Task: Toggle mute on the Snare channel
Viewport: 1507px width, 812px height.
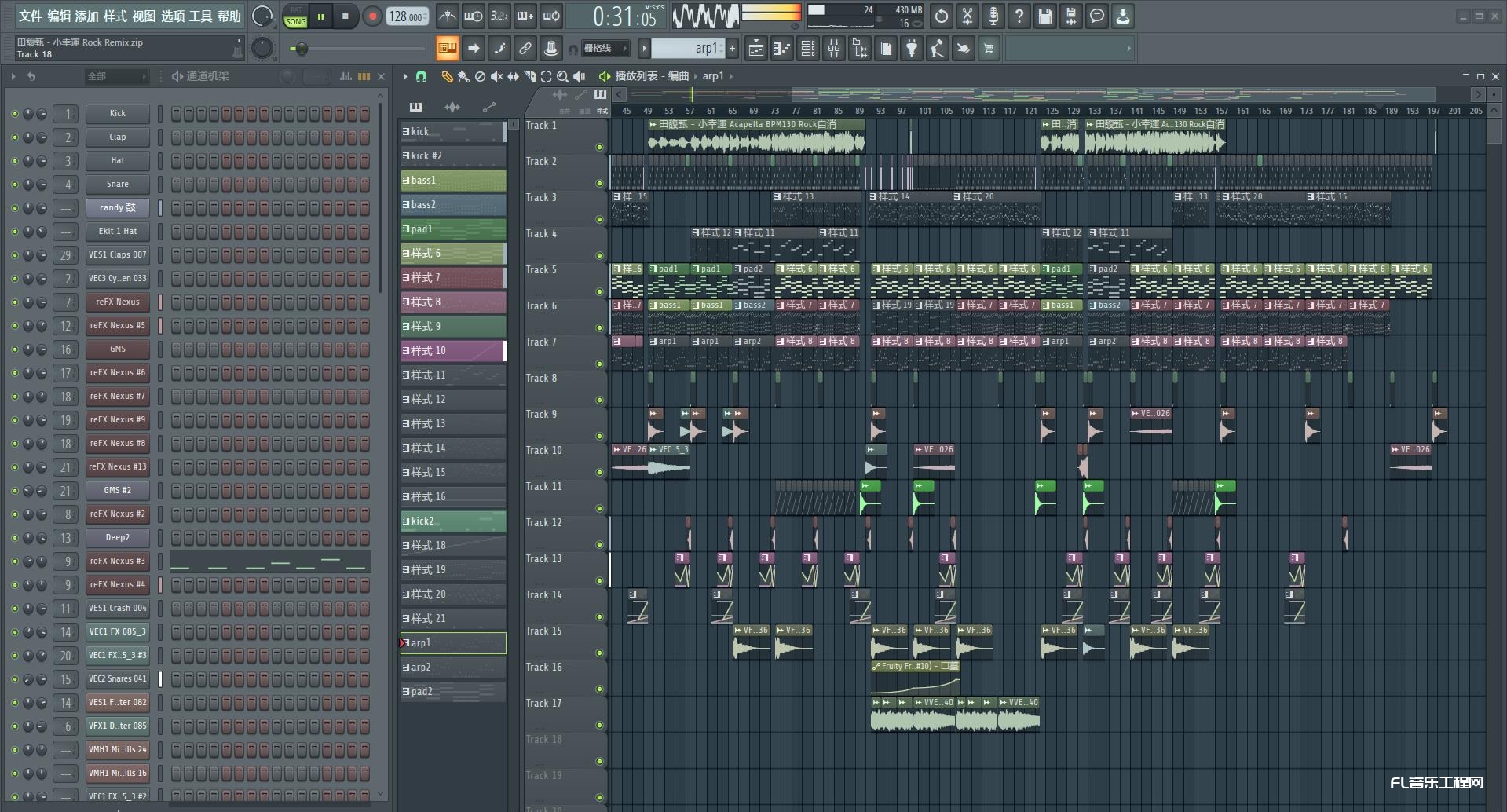Action: pyautogui.click(x=14, y=185)
